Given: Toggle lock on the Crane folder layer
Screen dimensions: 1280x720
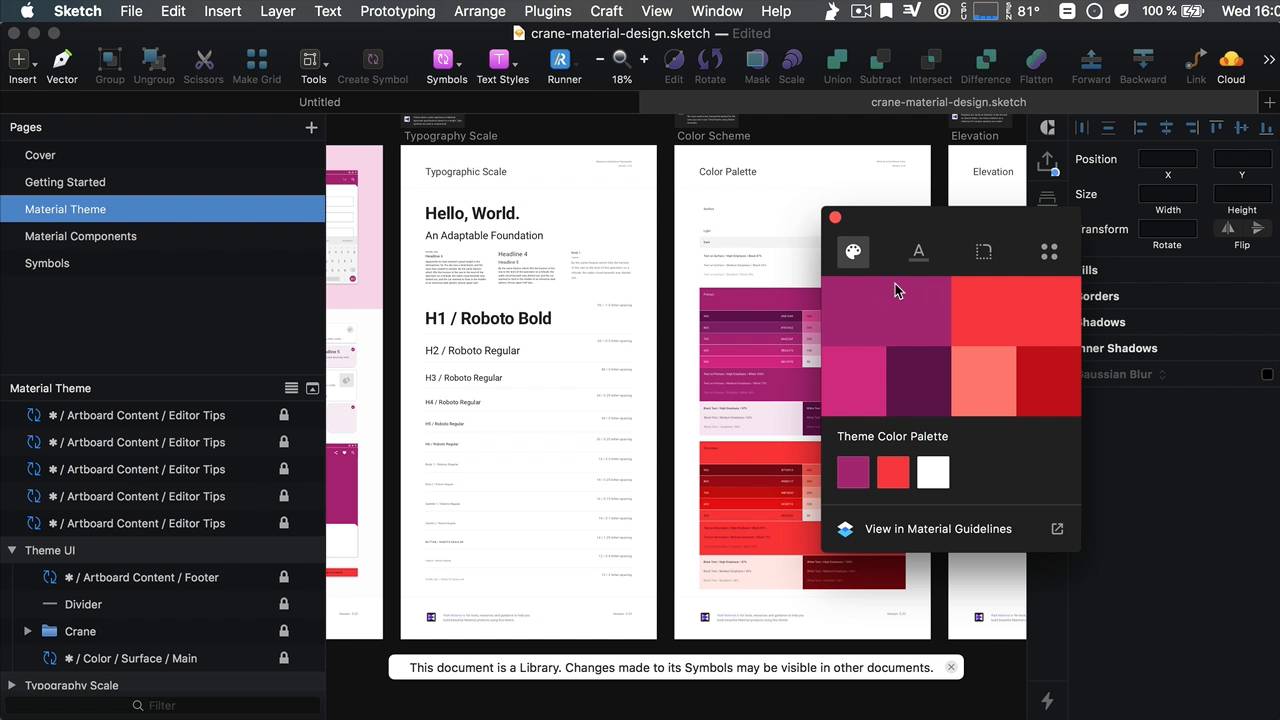Looking at the screenshot, I should pyautogui.click(x=284, y=631).
